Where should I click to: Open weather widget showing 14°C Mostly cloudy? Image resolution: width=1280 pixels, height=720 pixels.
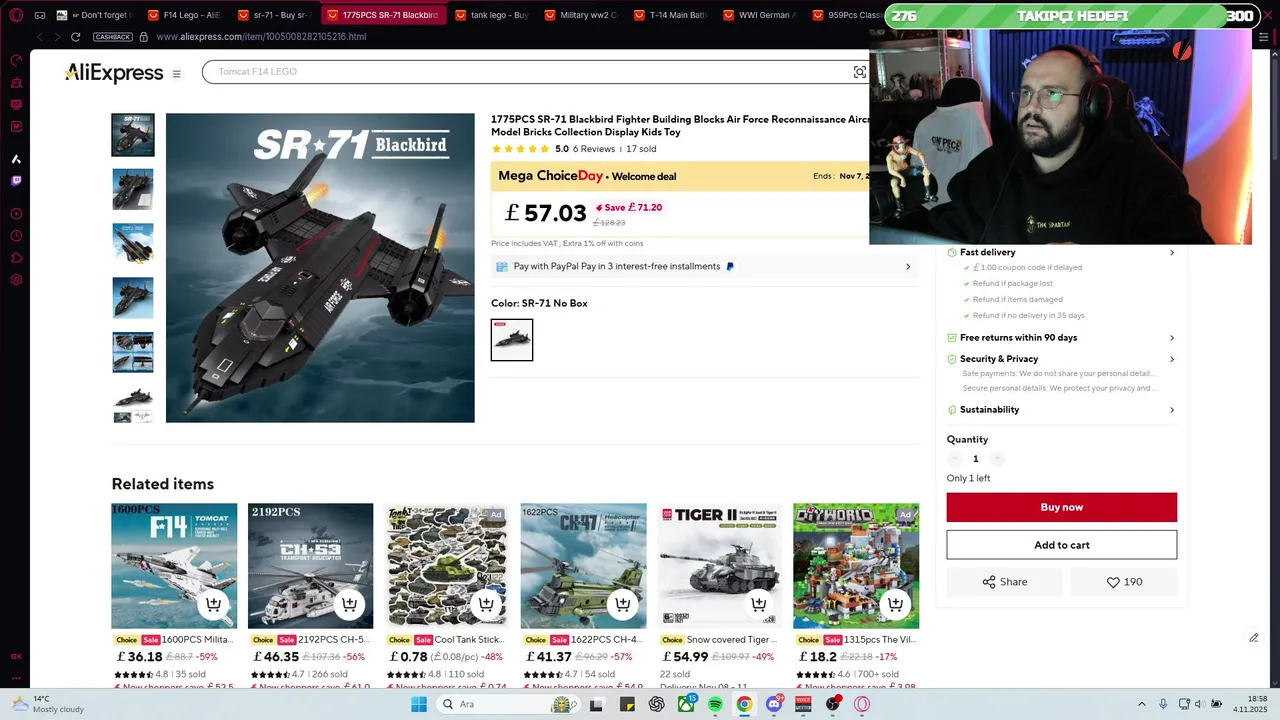[48, 705]
